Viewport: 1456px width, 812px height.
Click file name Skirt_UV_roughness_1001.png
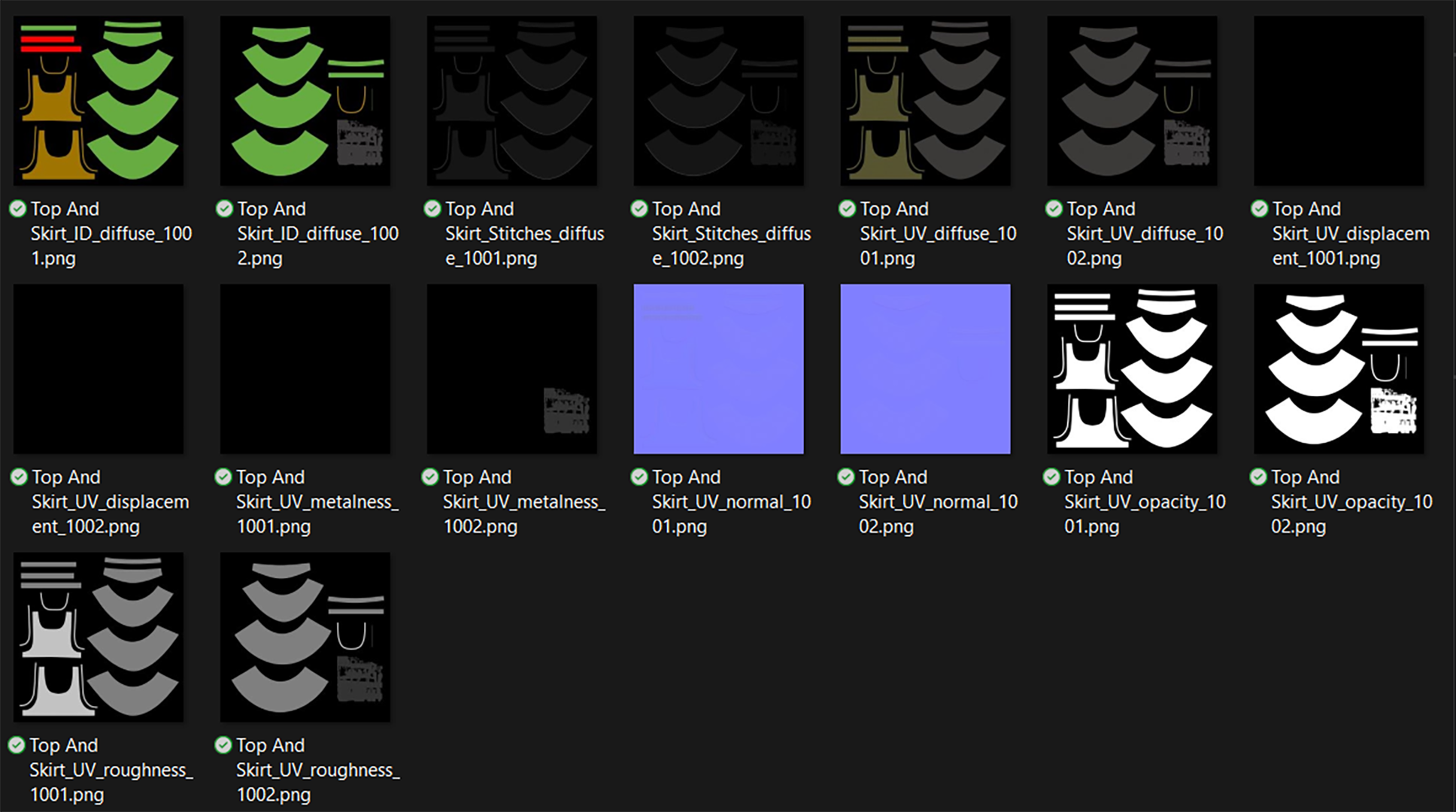[x=111, y=771]
